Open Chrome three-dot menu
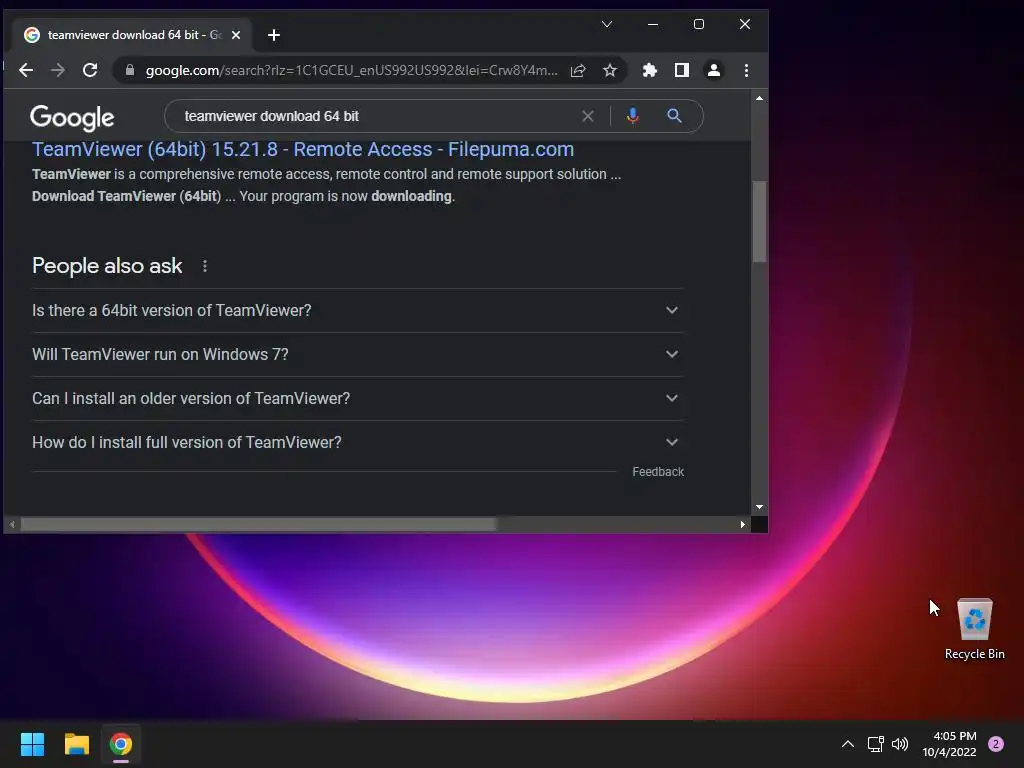 tap(746, 71)
